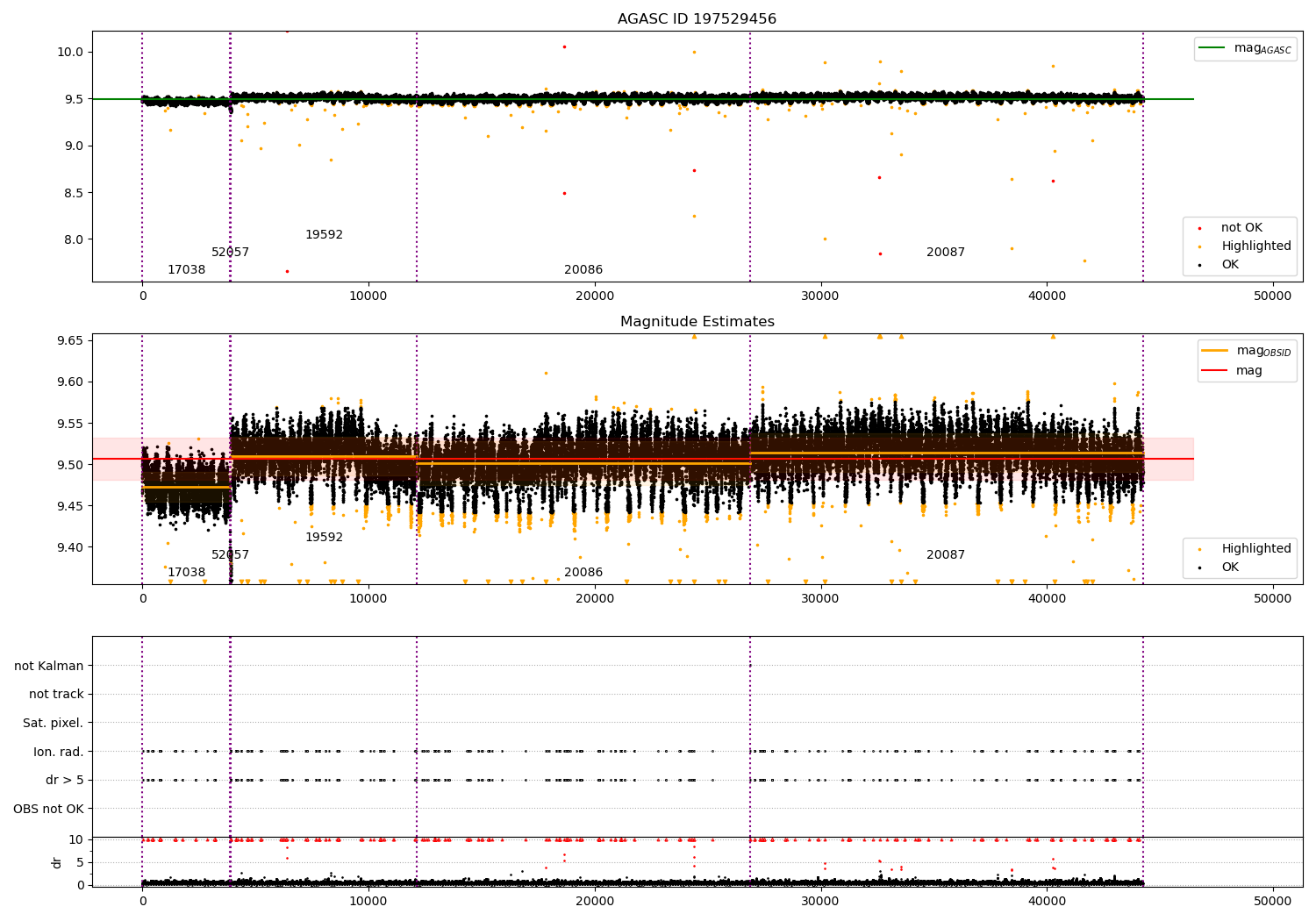1316x921 pixels.
Task: Click obsid label 52057 in Magnitude Estimates plot
Action: 230,555
